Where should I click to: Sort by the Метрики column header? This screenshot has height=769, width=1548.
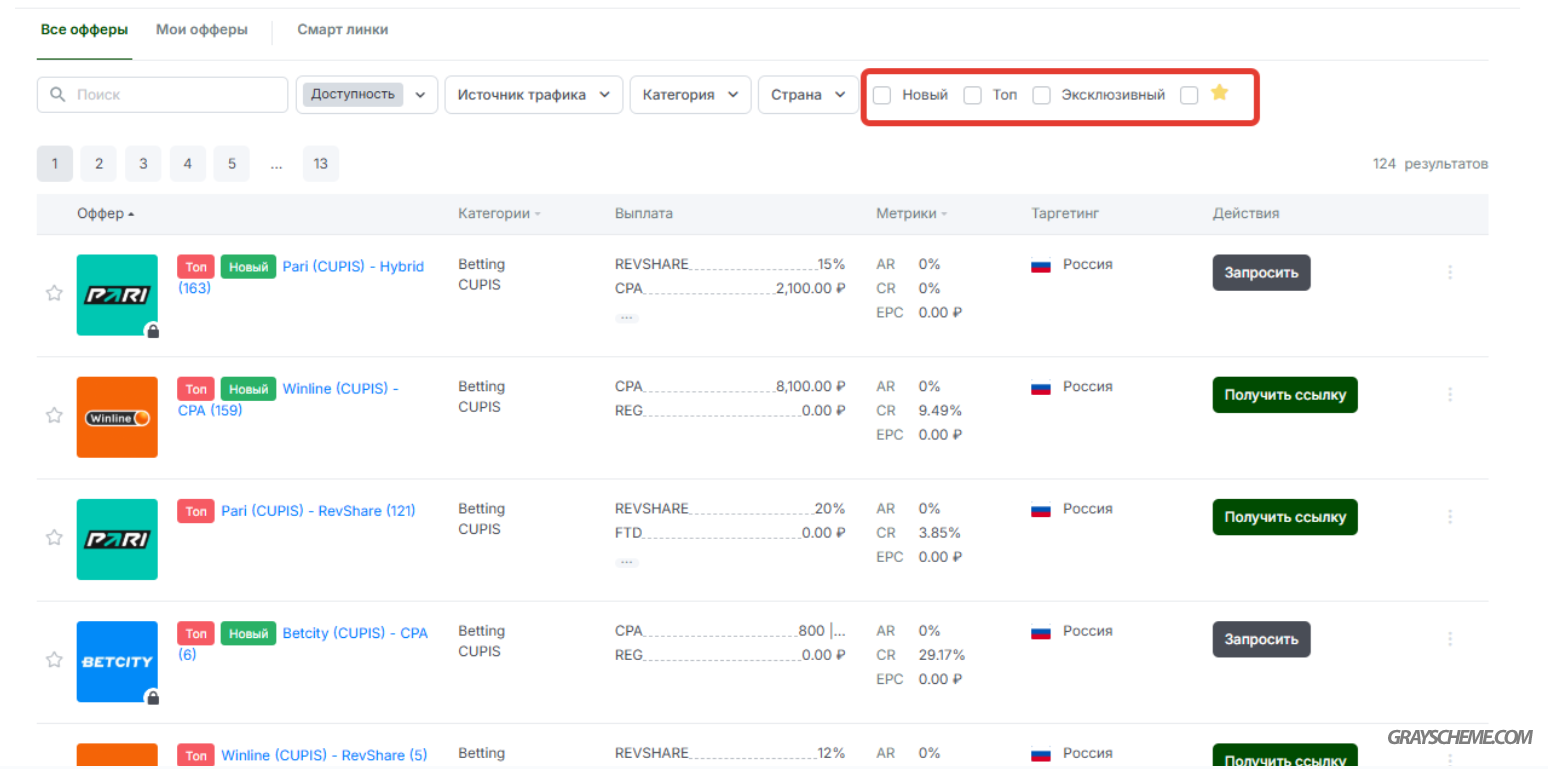click(x=911, y=214)
